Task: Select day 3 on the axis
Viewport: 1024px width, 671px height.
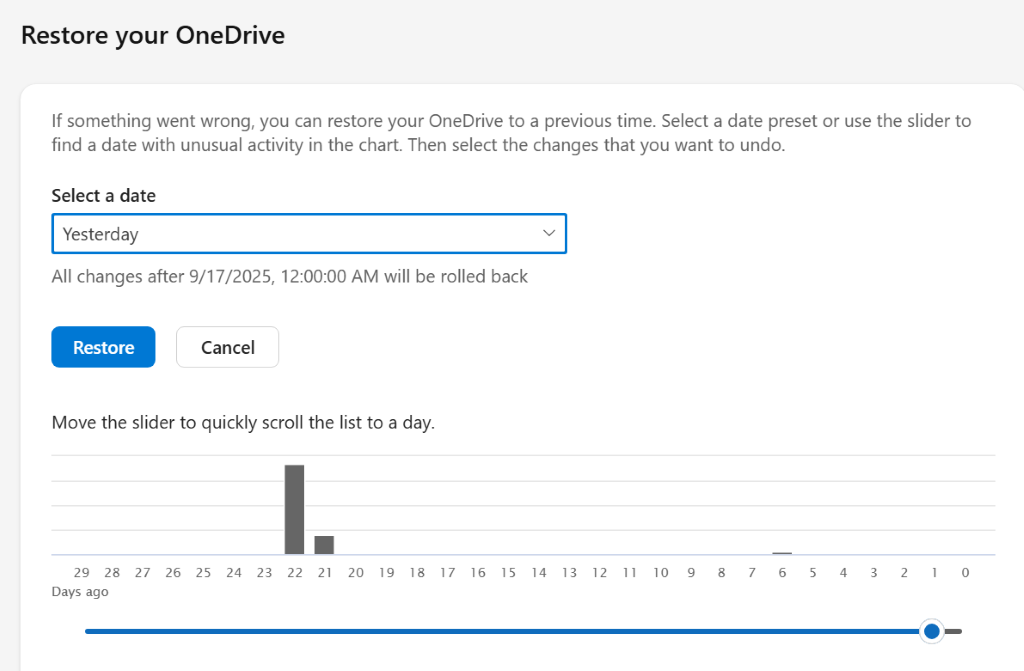Action: [x=873, y=573]
